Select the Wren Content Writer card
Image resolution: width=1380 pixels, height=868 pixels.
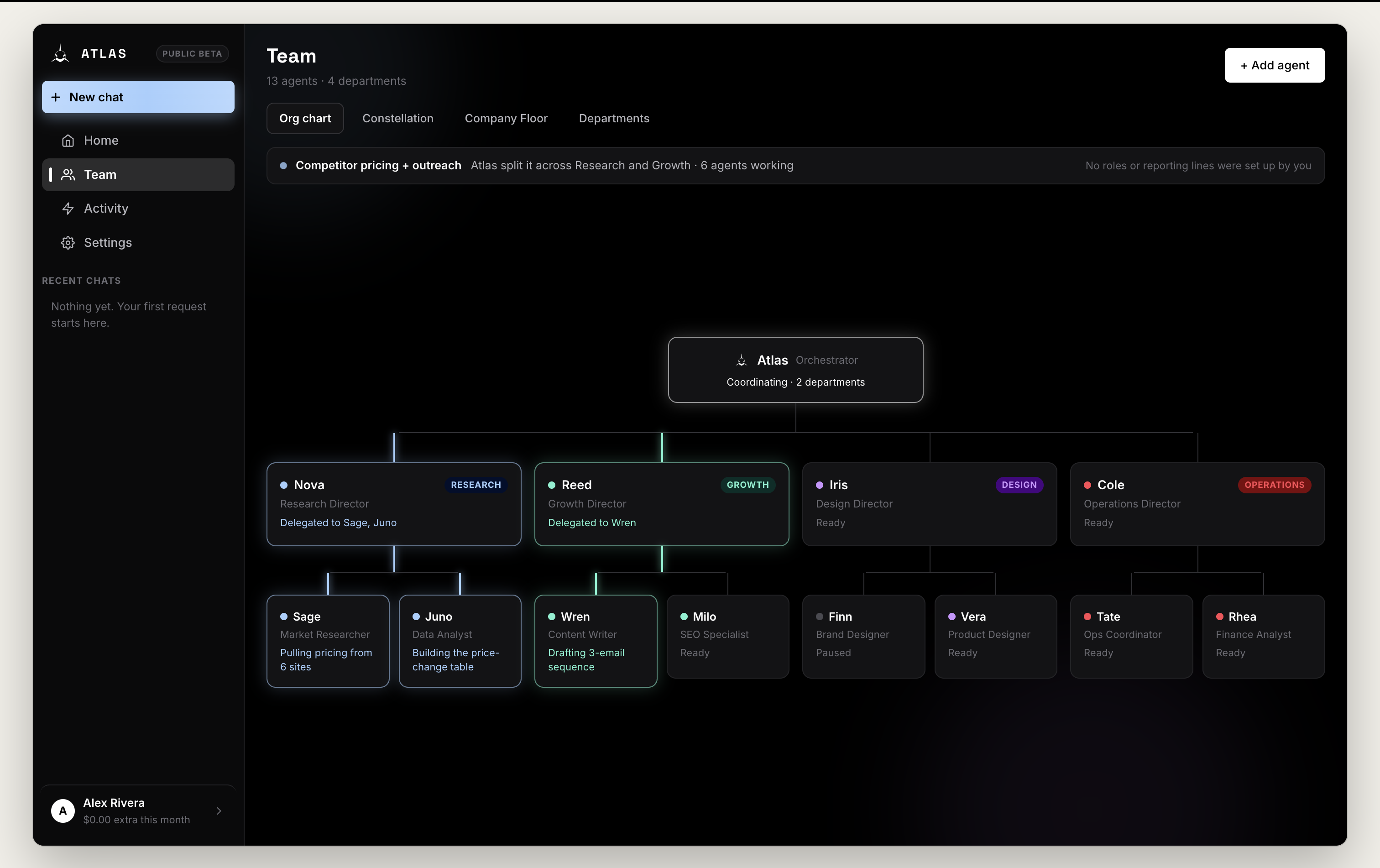click(596, 641)
